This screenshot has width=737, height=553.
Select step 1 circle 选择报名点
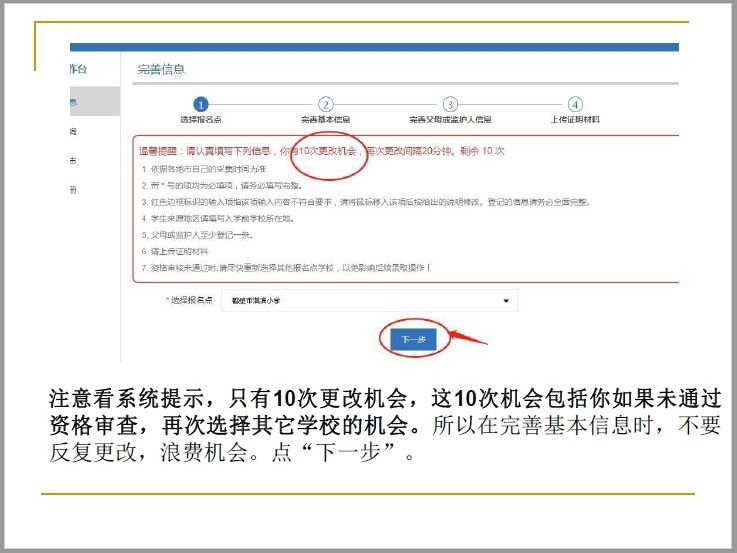[x=201, y=104]
